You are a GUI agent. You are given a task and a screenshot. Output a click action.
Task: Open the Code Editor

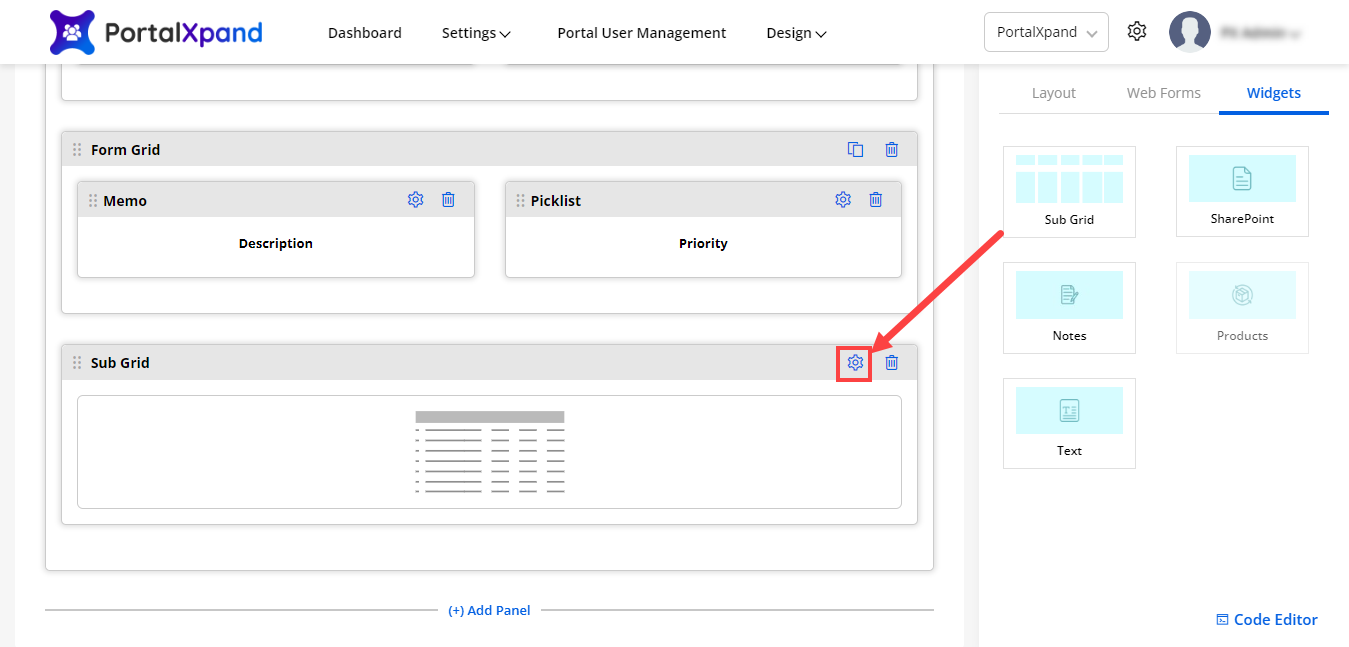pyautogui.click(x=1266, y=620)
